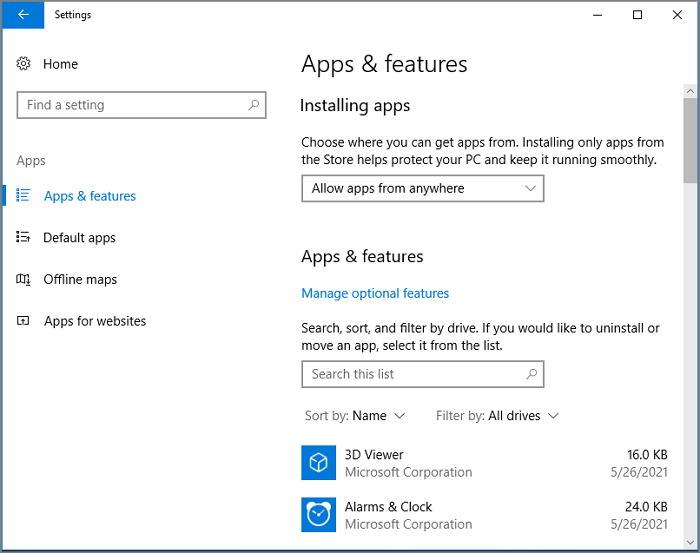Open the Allow apps from anywhere dropdown

(x=422, y=188)
